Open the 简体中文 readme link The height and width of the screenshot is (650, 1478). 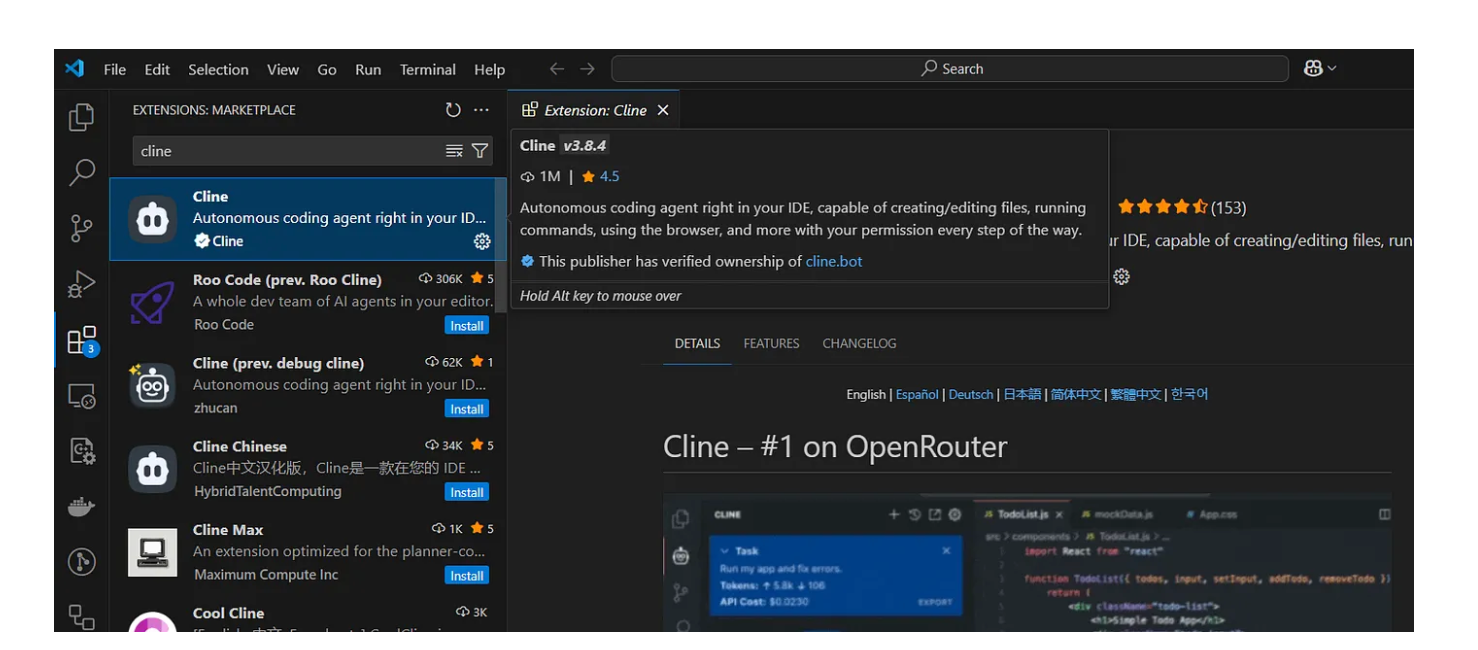pos(1076,394)
